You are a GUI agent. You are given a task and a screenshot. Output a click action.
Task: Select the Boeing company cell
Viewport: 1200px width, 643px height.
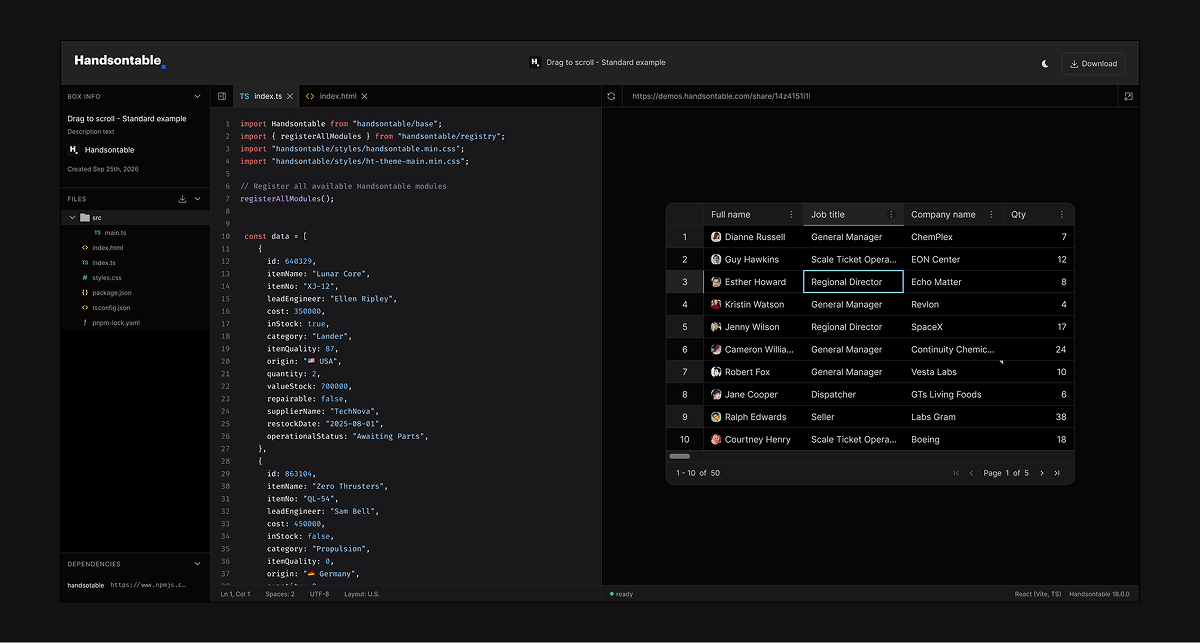953,440
